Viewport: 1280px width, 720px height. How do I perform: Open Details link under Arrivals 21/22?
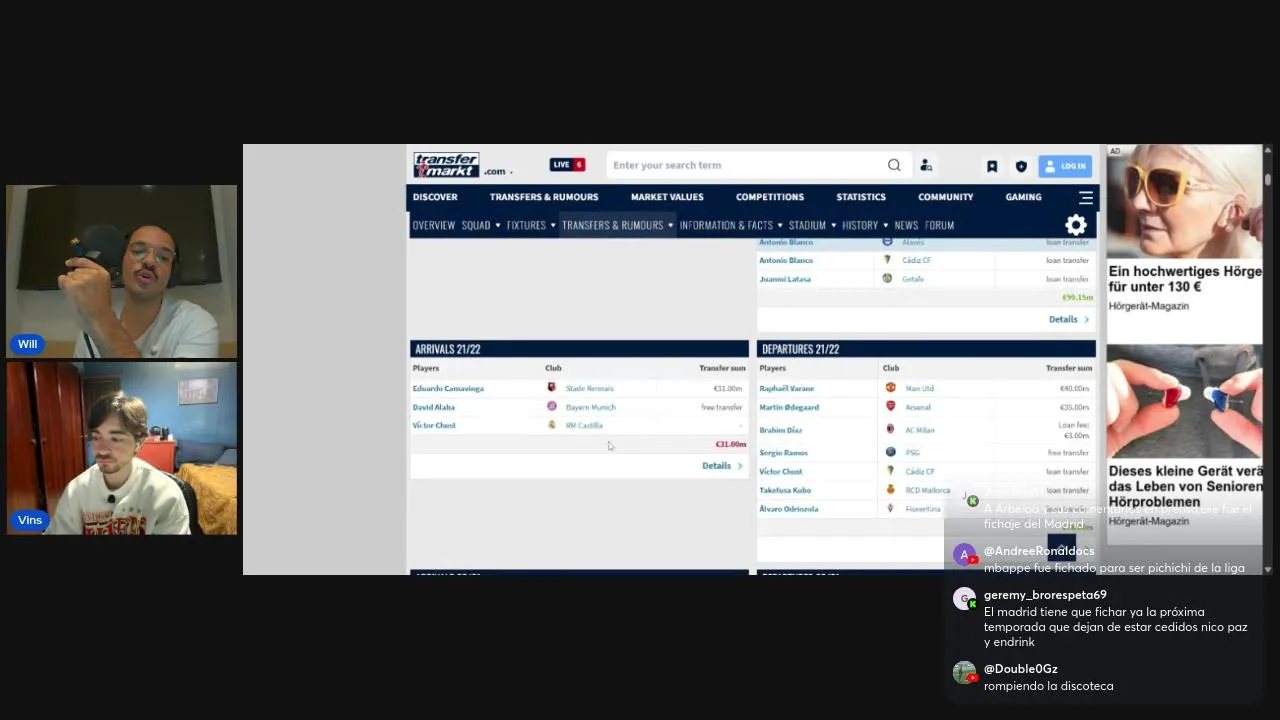point(722,466)
